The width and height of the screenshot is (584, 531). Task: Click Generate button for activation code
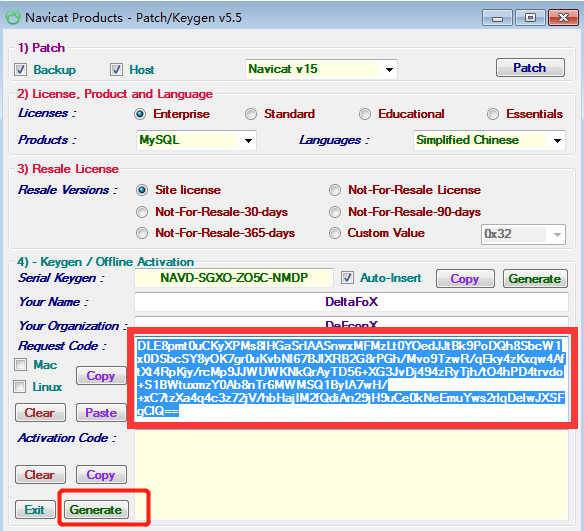tap(96, 509)
